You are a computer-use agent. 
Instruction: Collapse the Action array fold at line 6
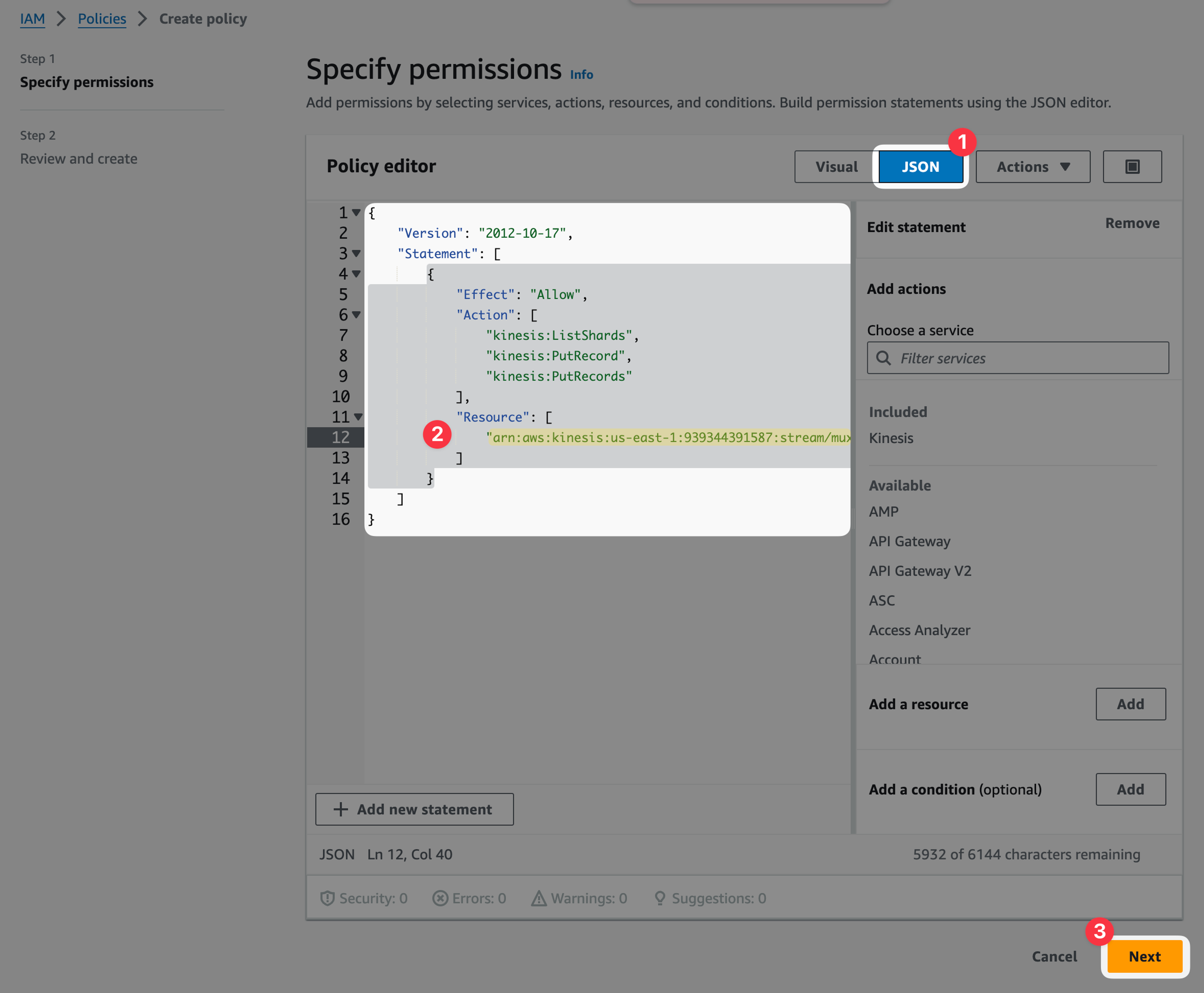click(x=356, y=314)
